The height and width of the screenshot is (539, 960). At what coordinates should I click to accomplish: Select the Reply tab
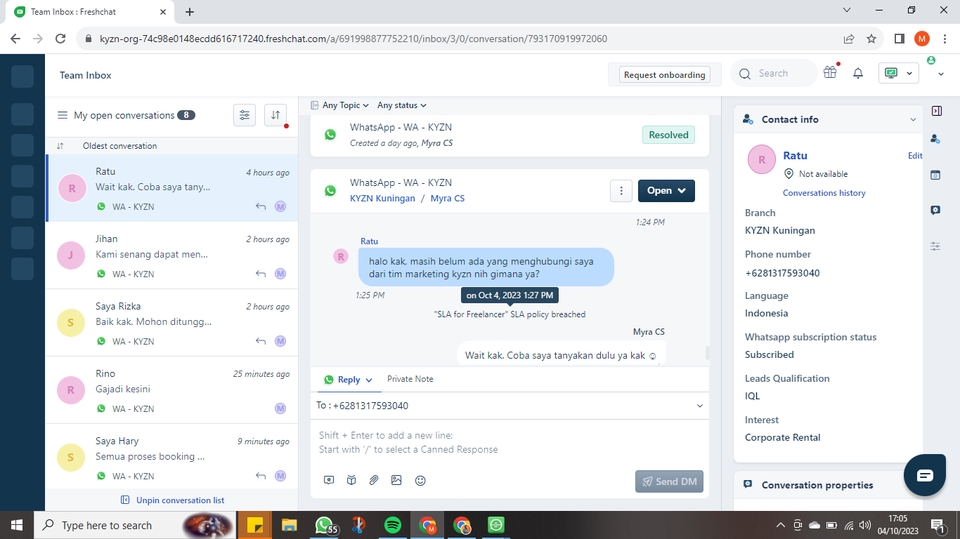pos(348,380)
